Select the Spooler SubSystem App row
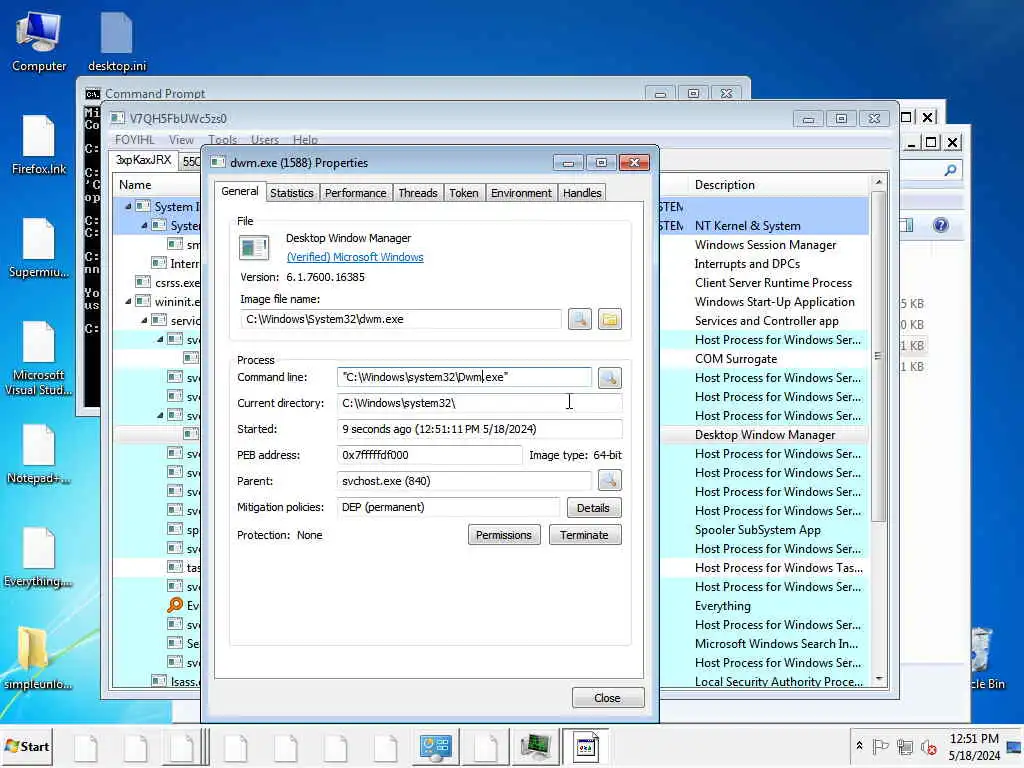This screenshot has height=768, width=1024. click(x=758, y=530)
